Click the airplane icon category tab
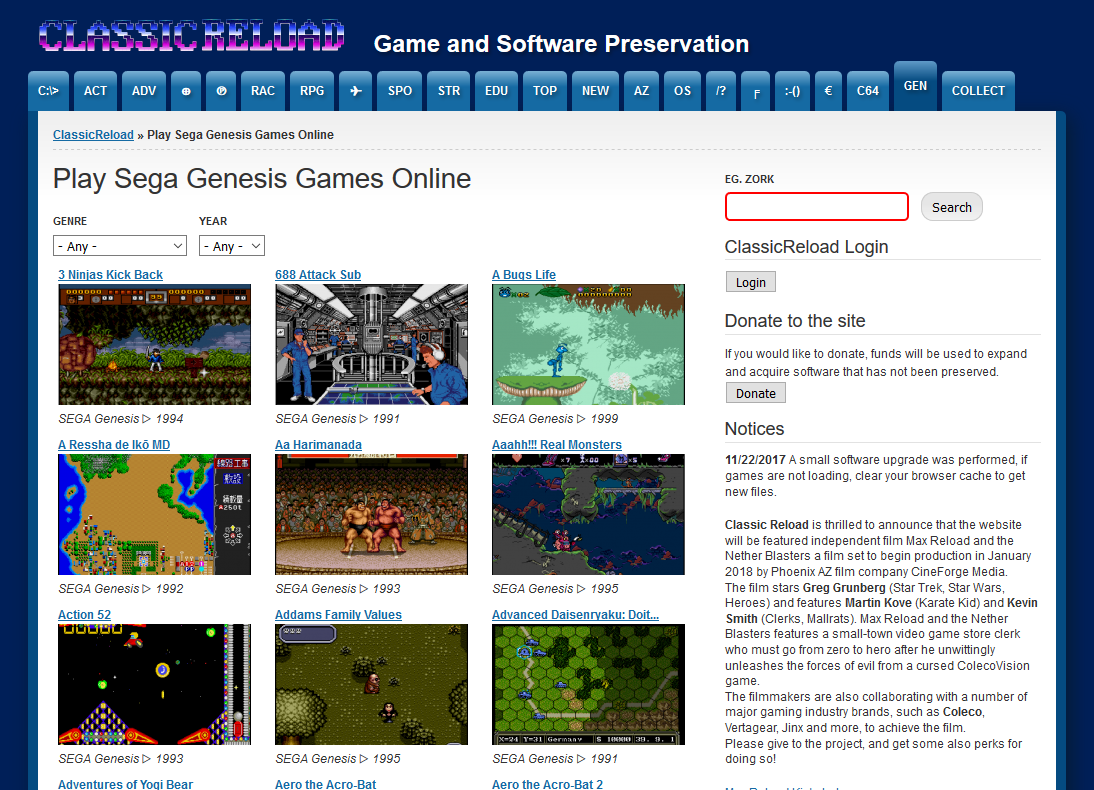The height and width of the screenshot is (790, 1094). click(355, 90)
